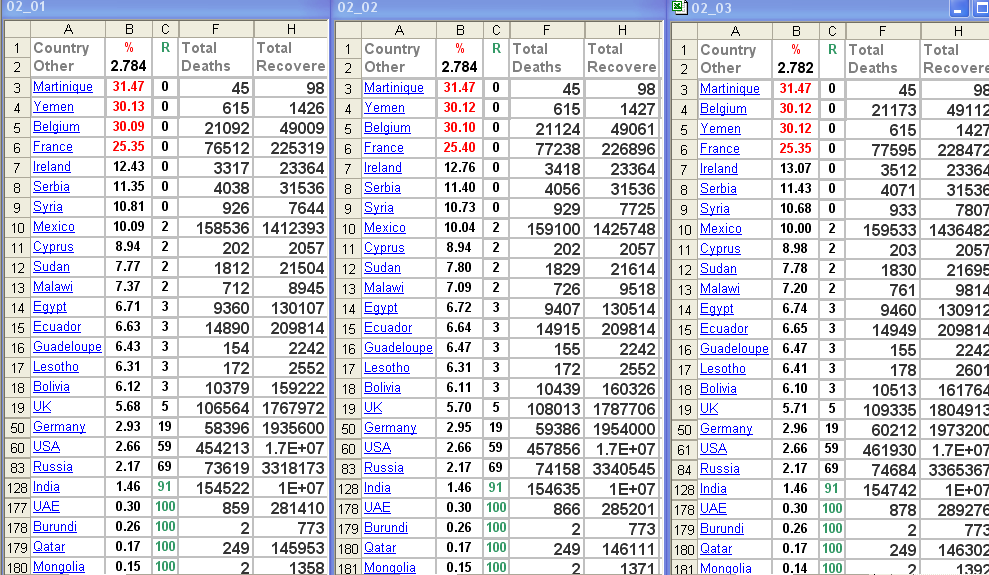The height and width of the screenshot is (575, 989).
Task: Select the Total Recovered header in window 02_01
Action: (x=291, y=57)
